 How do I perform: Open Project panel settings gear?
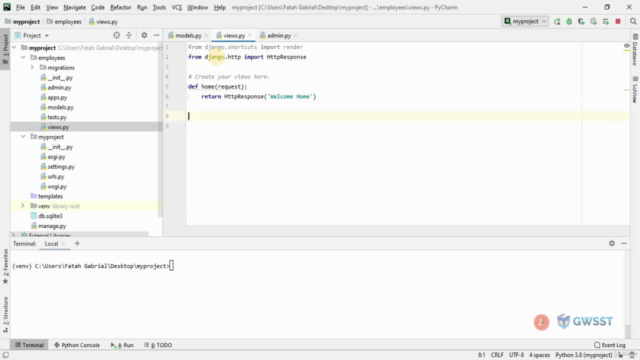[x=144, y=36]
